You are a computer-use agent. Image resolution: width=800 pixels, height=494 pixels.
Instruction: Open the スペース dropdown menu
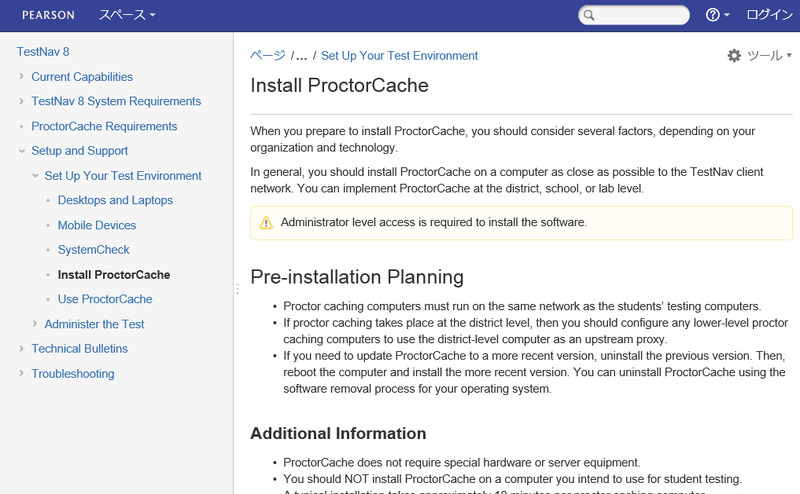click(x=127, y=15)
